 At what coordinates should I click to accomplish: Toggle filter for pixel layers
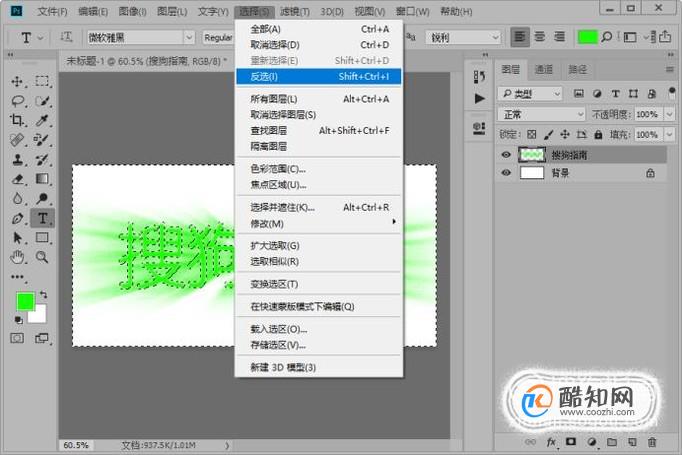pos(578,93)
